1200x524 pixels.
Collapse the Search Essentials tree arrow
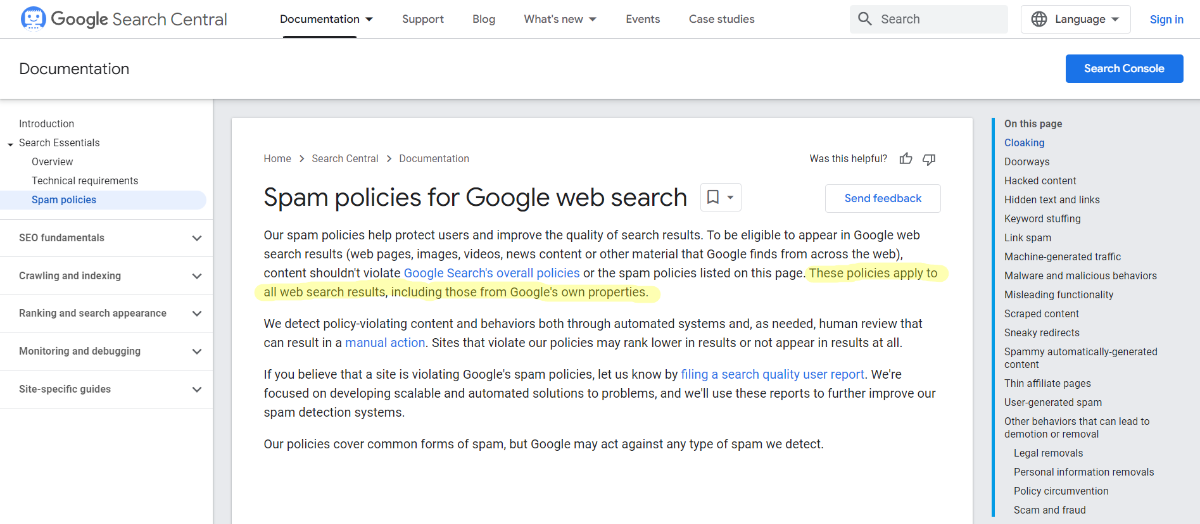pos(10,143)
